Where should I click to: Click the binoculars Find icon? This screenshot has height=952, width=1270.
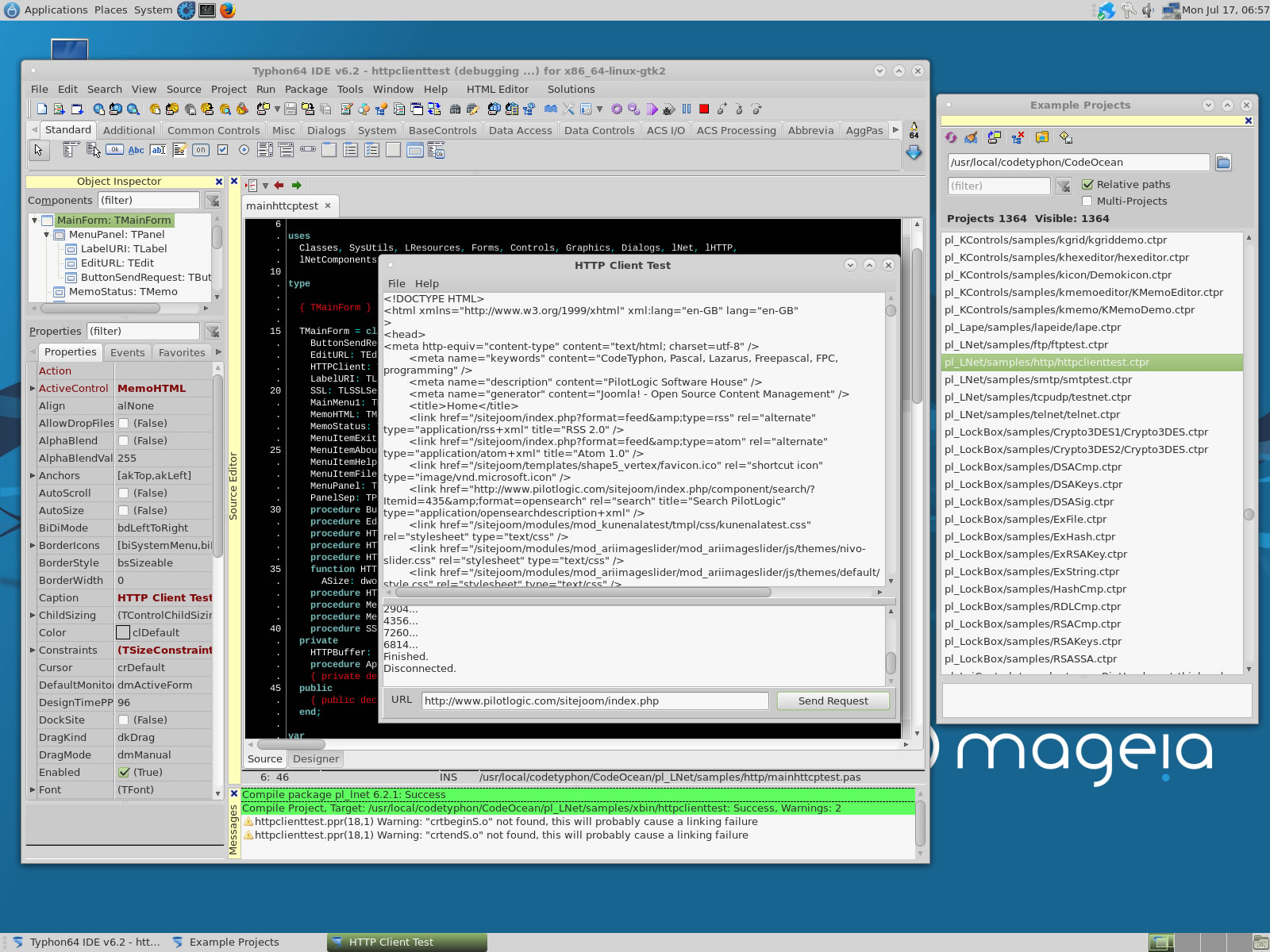[455, 109]
